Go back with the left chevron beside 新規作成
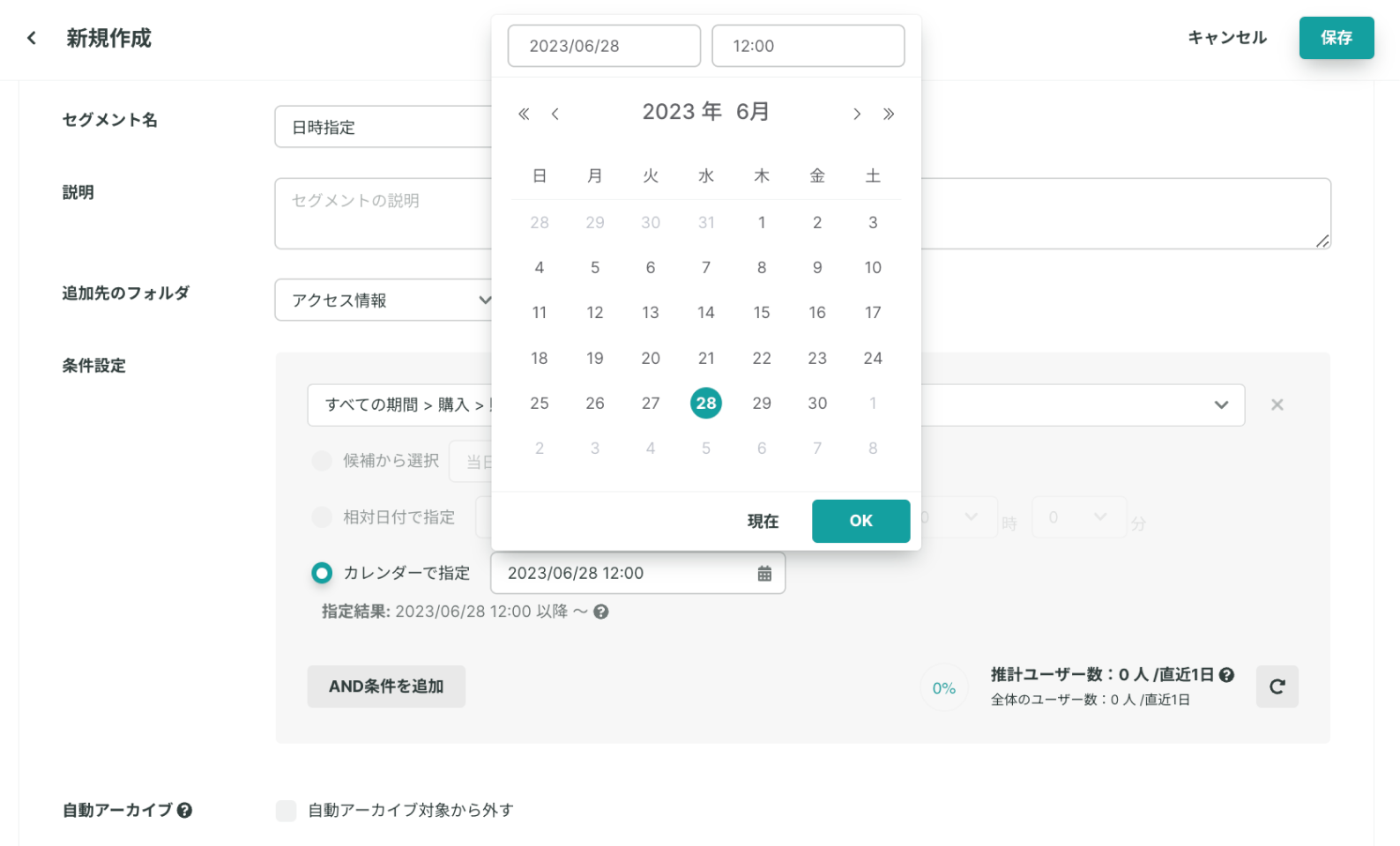 pos(32,38)
